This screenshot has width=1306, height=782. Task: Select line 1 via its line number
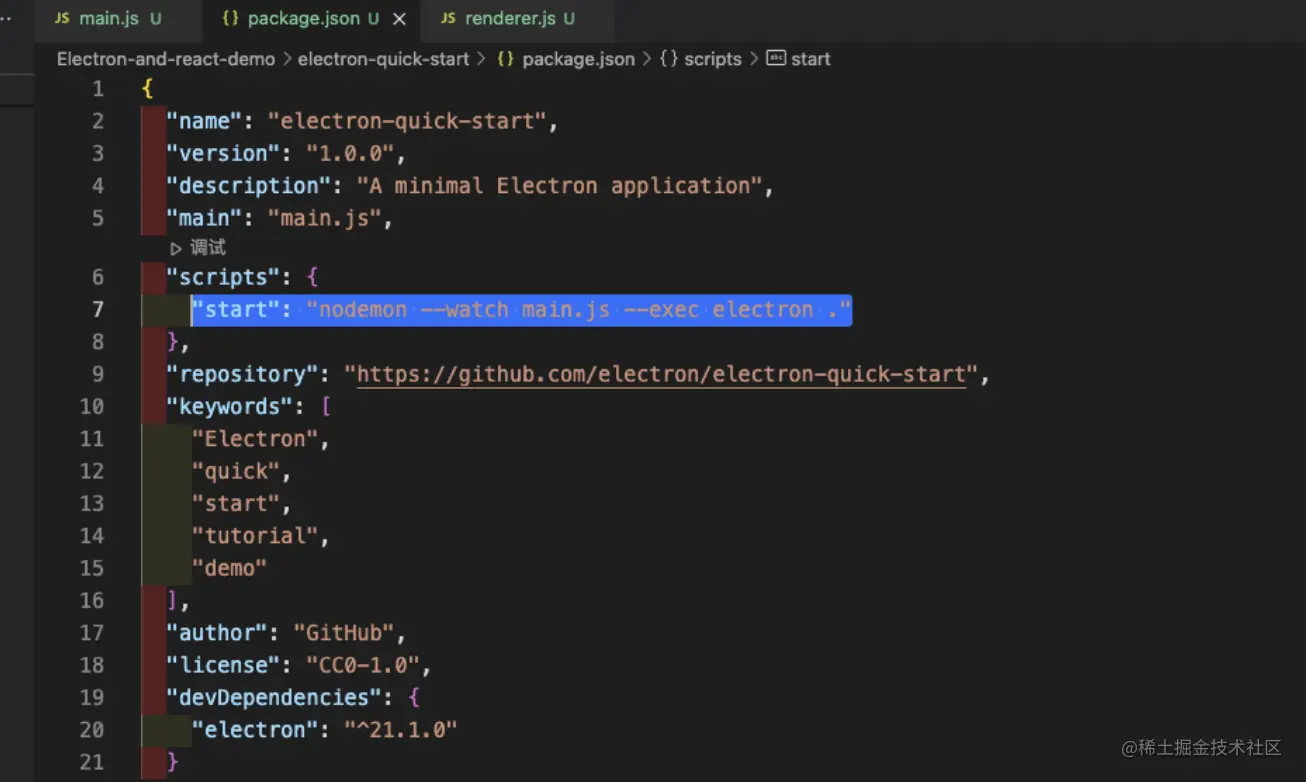[x=97, y=89]
